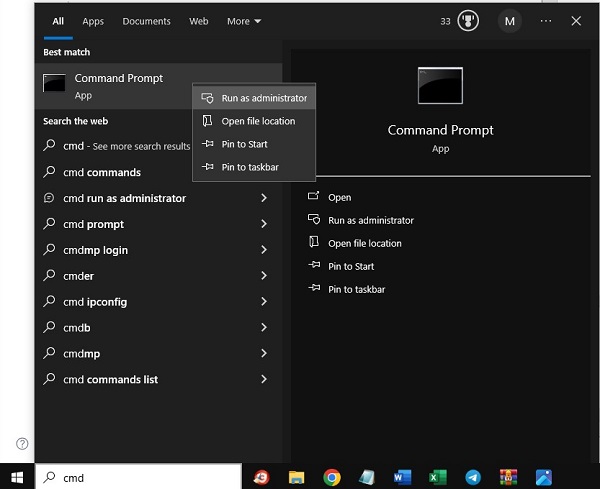Switch to the Documents search tab

coord(147,21)
